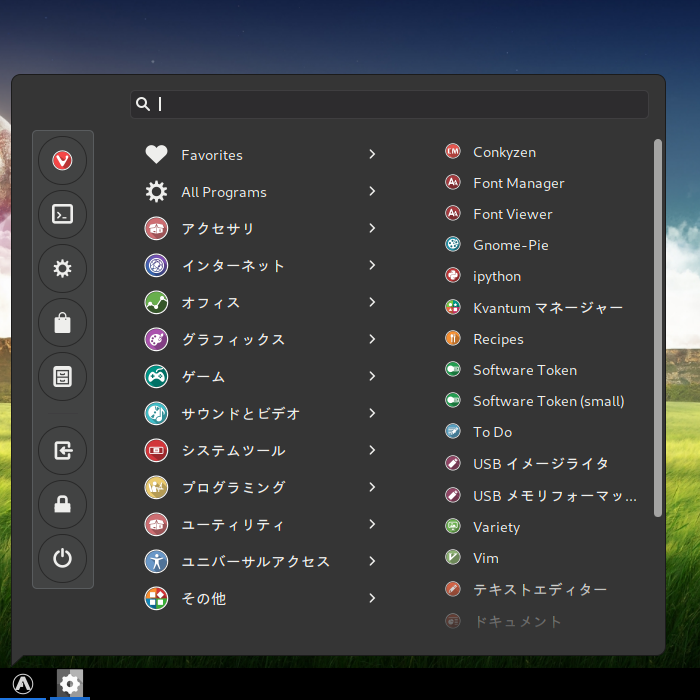This screenshot has height=700, width=700.
Task: Expand the グラフィックス submenu arrow
Action: click(372, 339)
